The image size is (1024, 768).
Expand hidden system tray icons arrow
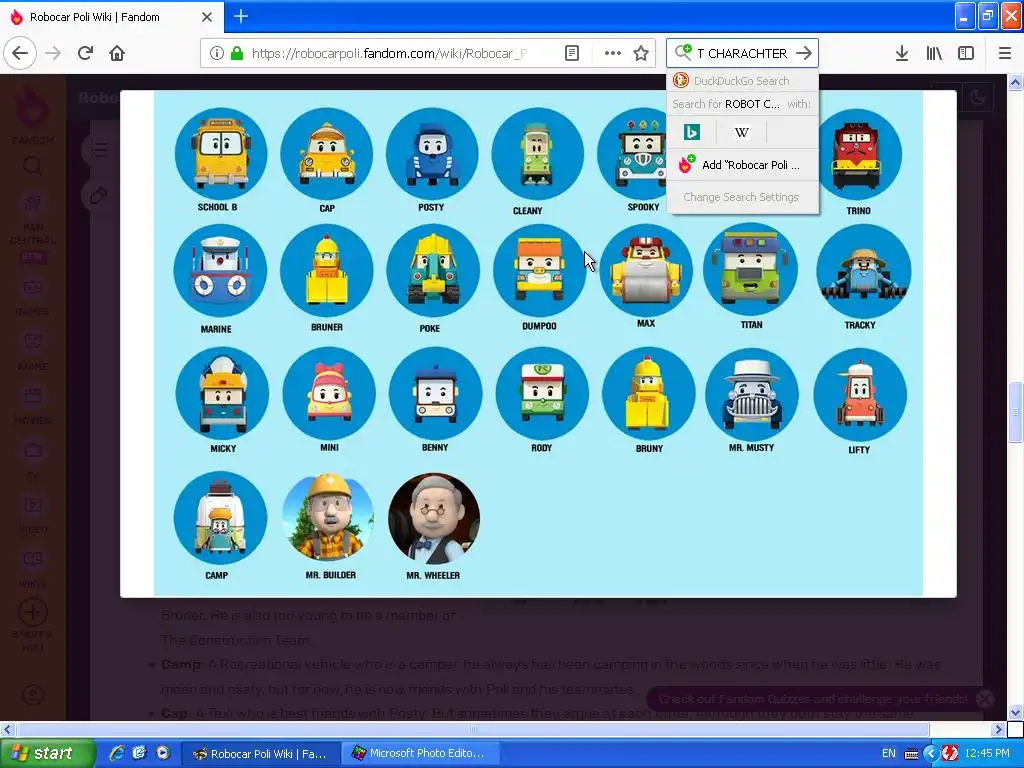[931, 754]
